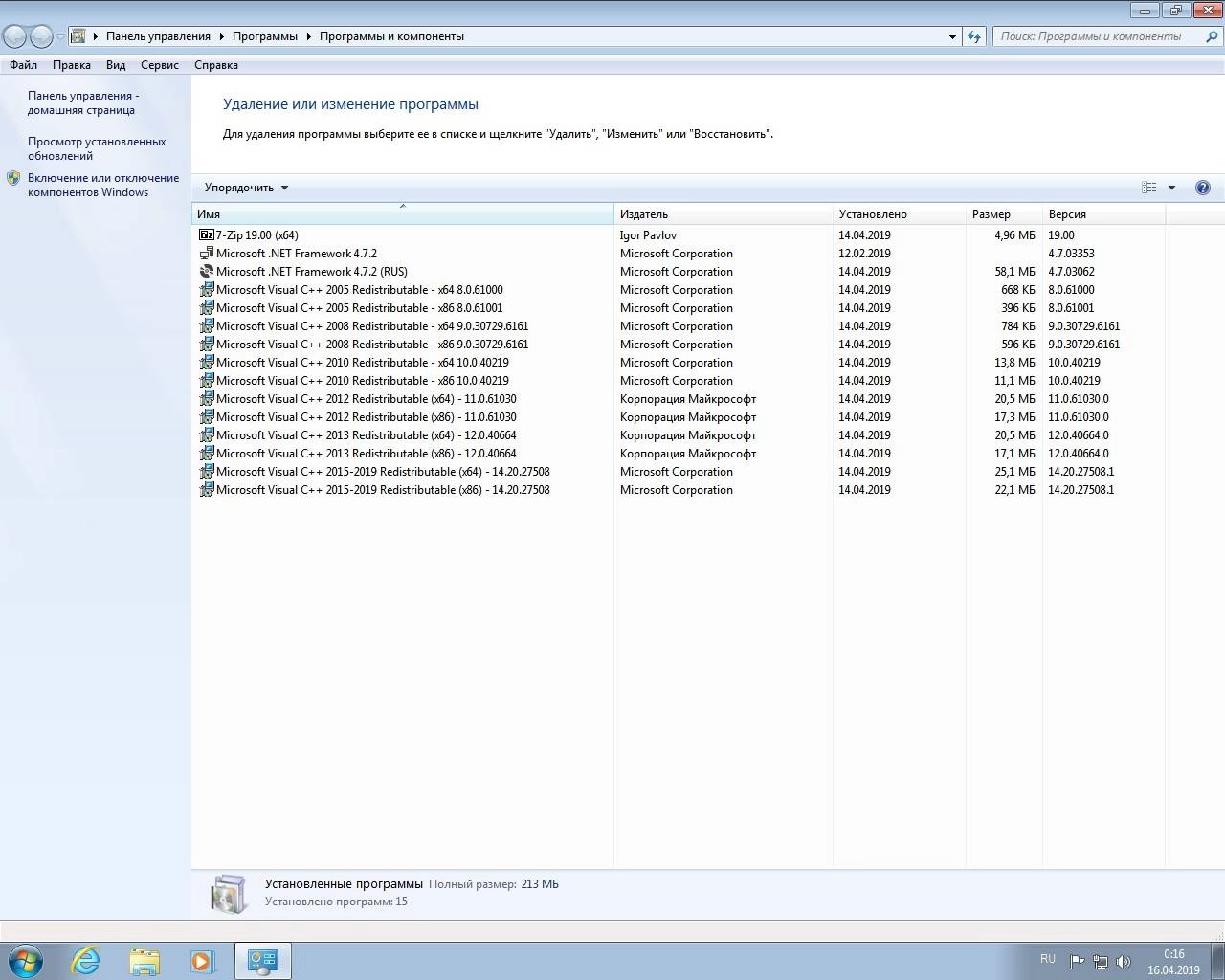Sort by the Размер column header
This screenshot has width=1225, height=980.
1004,214
